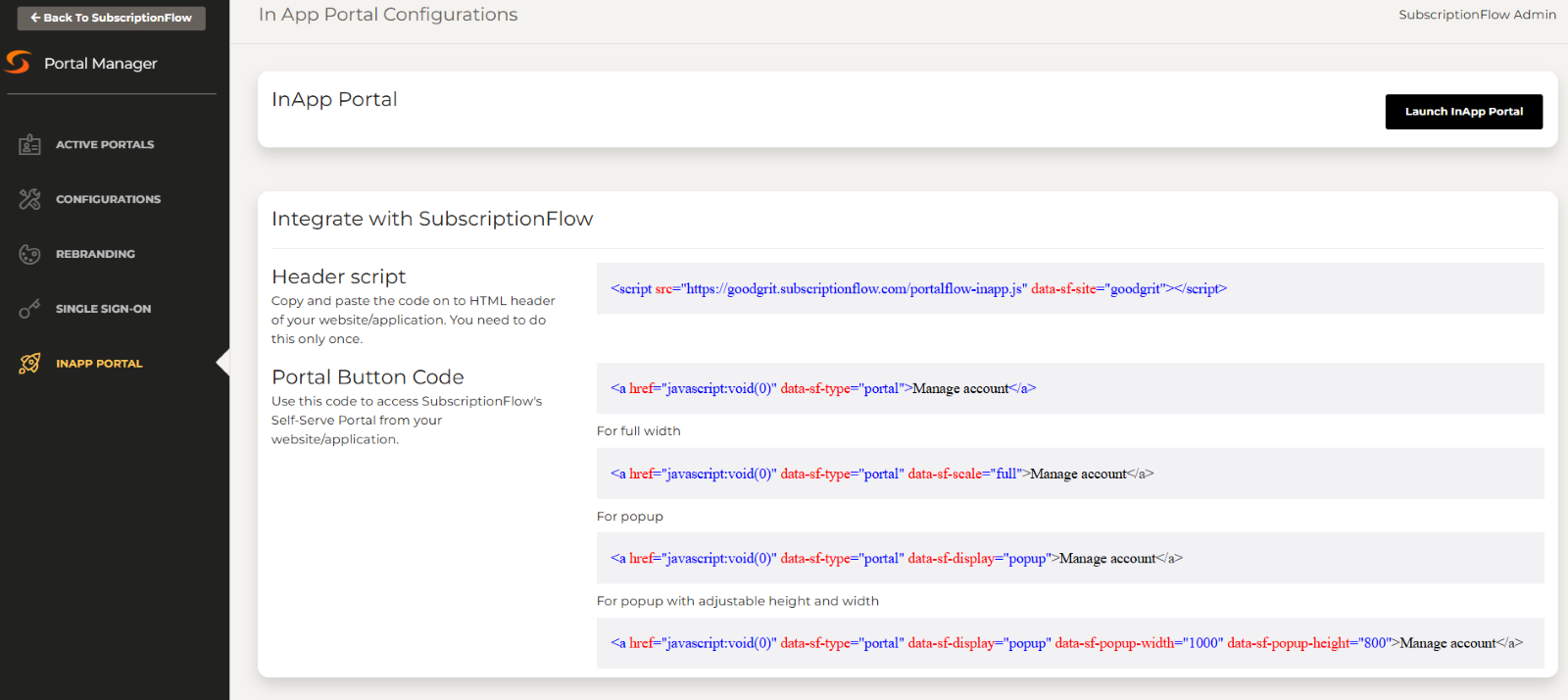Launch the InApp Portal

(x=1463, y=112)
